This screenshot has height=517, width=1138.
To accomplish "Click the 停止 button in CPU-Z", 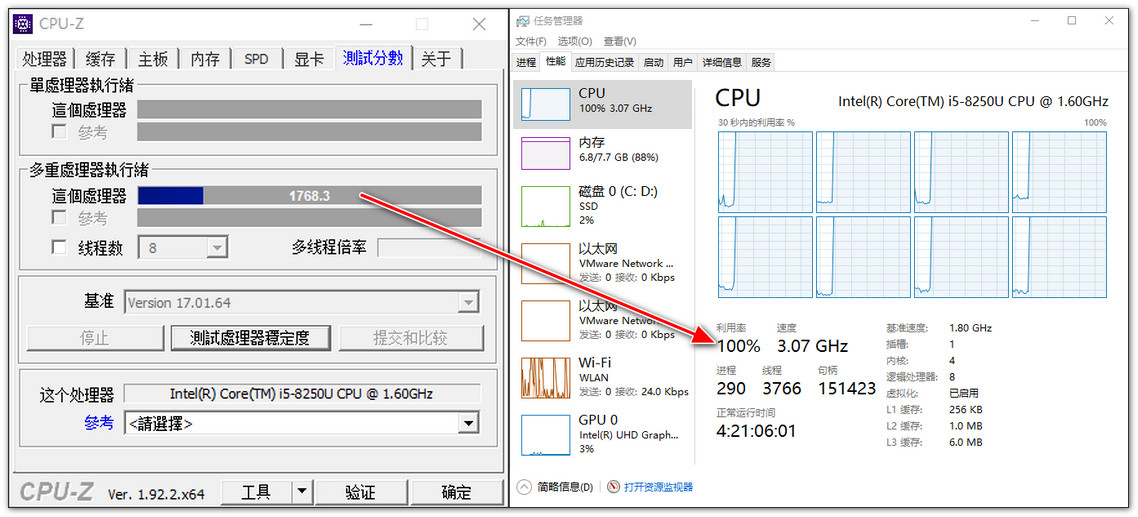I will [95, 338].
